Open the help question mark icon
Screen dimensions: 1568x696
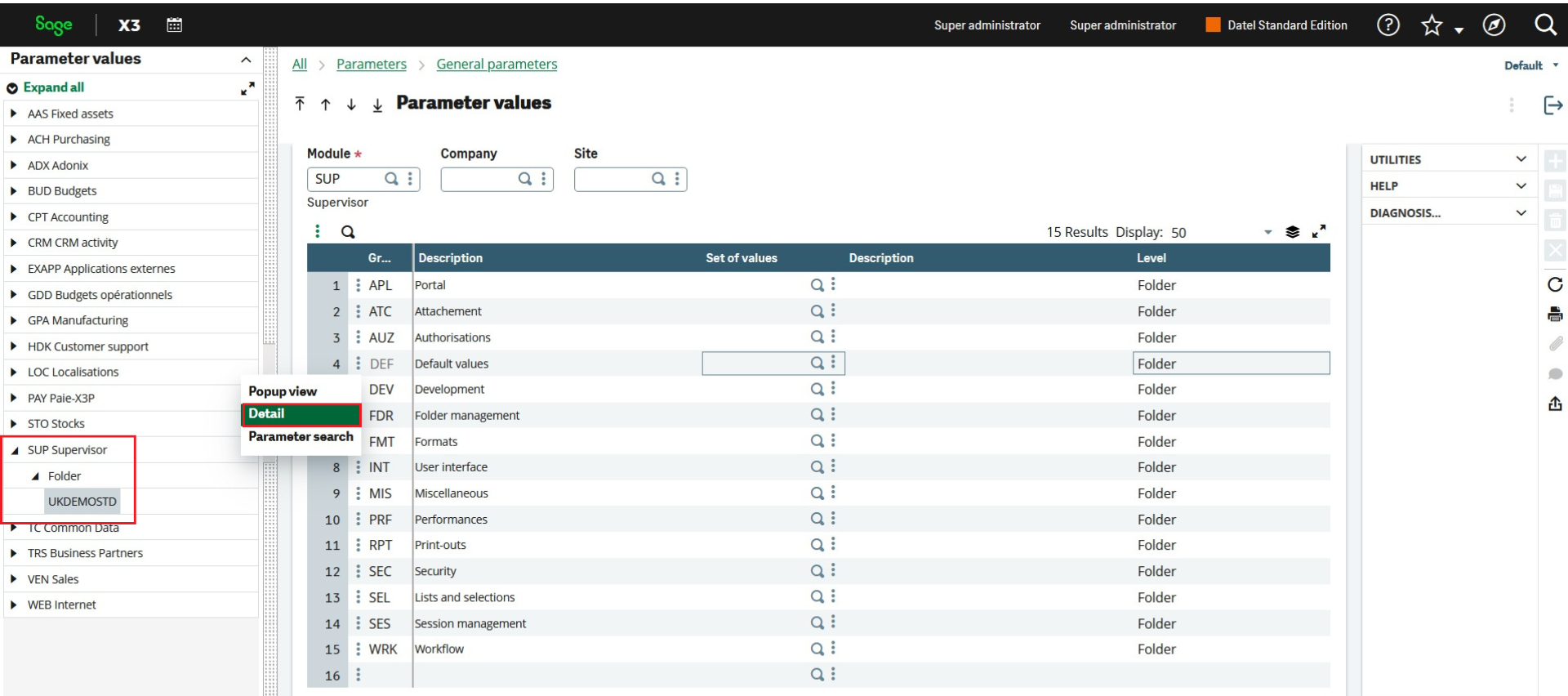(1388, 25)
